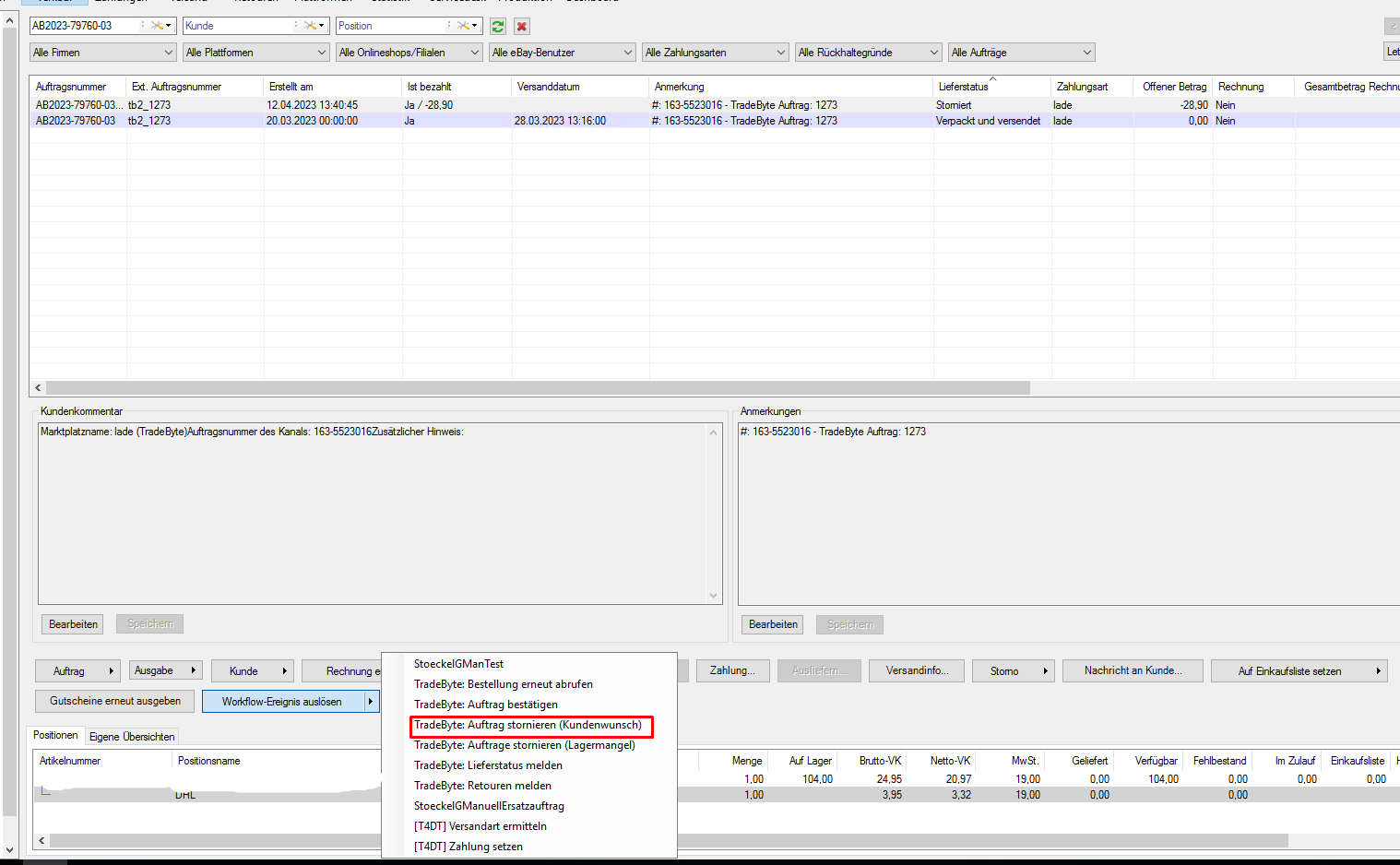The width and height of the screenshot is (1400, 865).
Task: Click the red X reset filter icon
Action: [x=522, y=26]
